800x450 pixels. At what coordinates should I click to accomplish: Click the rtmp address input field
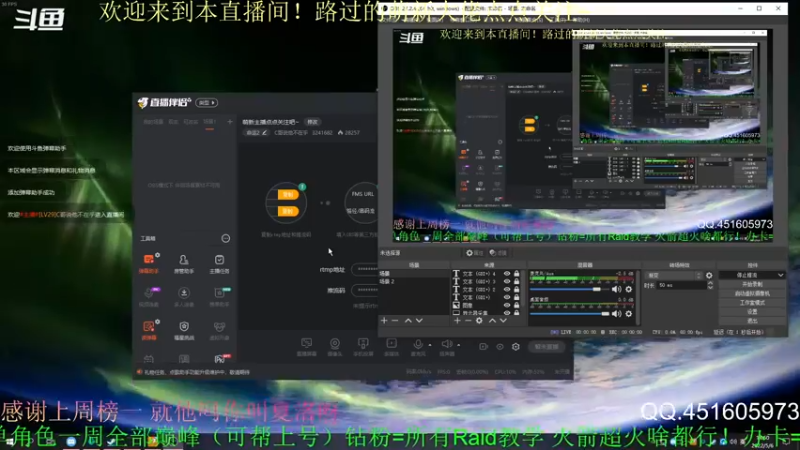click(x=364, y=269)
